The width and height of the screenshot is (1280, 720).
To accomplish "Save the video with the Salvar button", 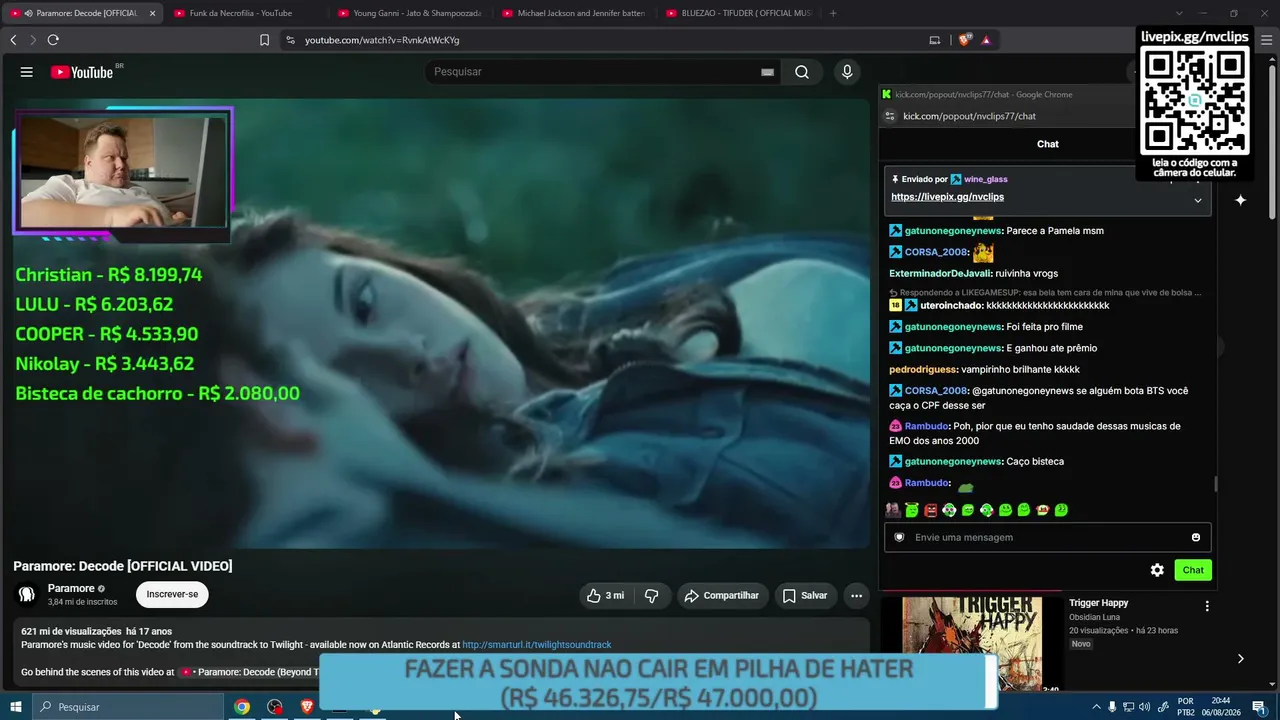I will (805, 596).
